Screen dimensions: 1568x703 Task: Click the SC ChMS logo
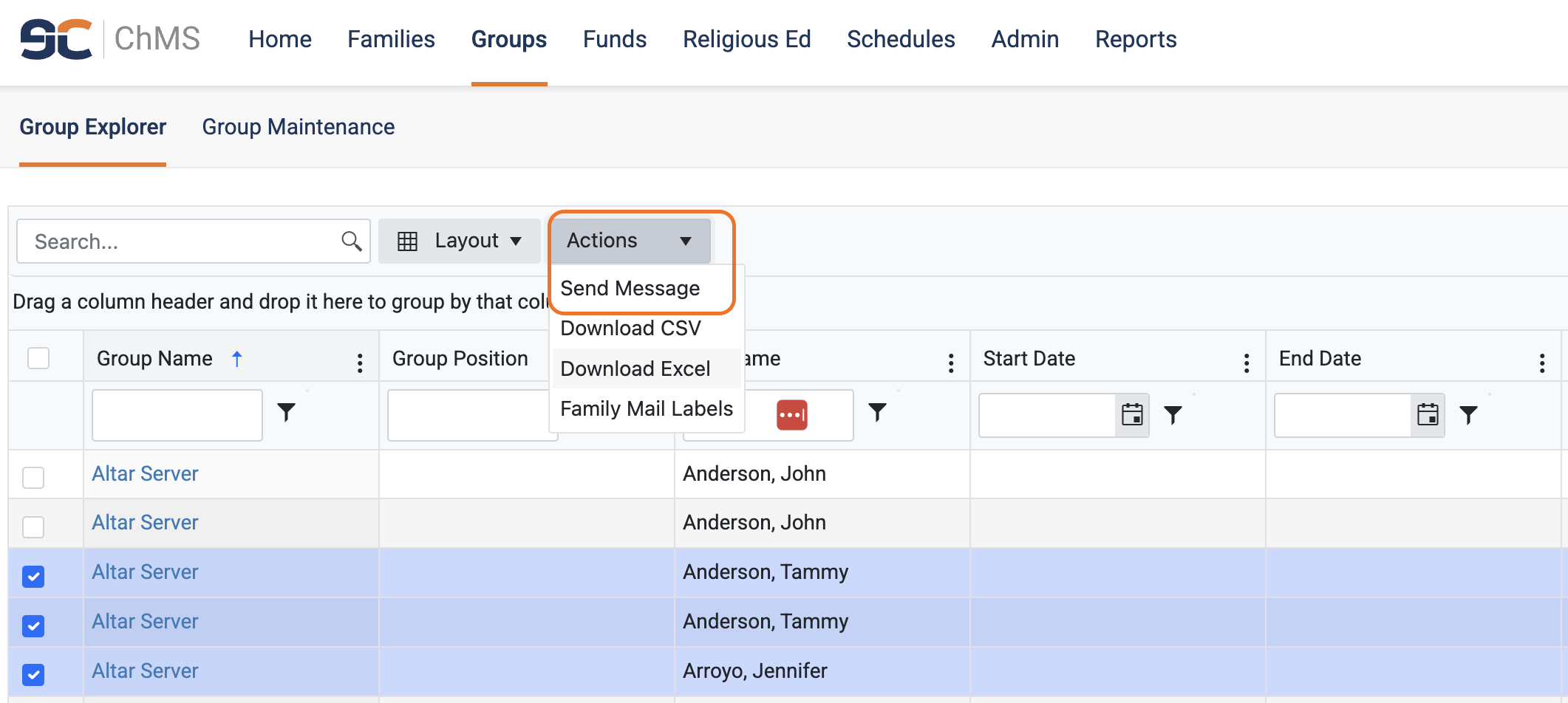click(x=110, y=39)
